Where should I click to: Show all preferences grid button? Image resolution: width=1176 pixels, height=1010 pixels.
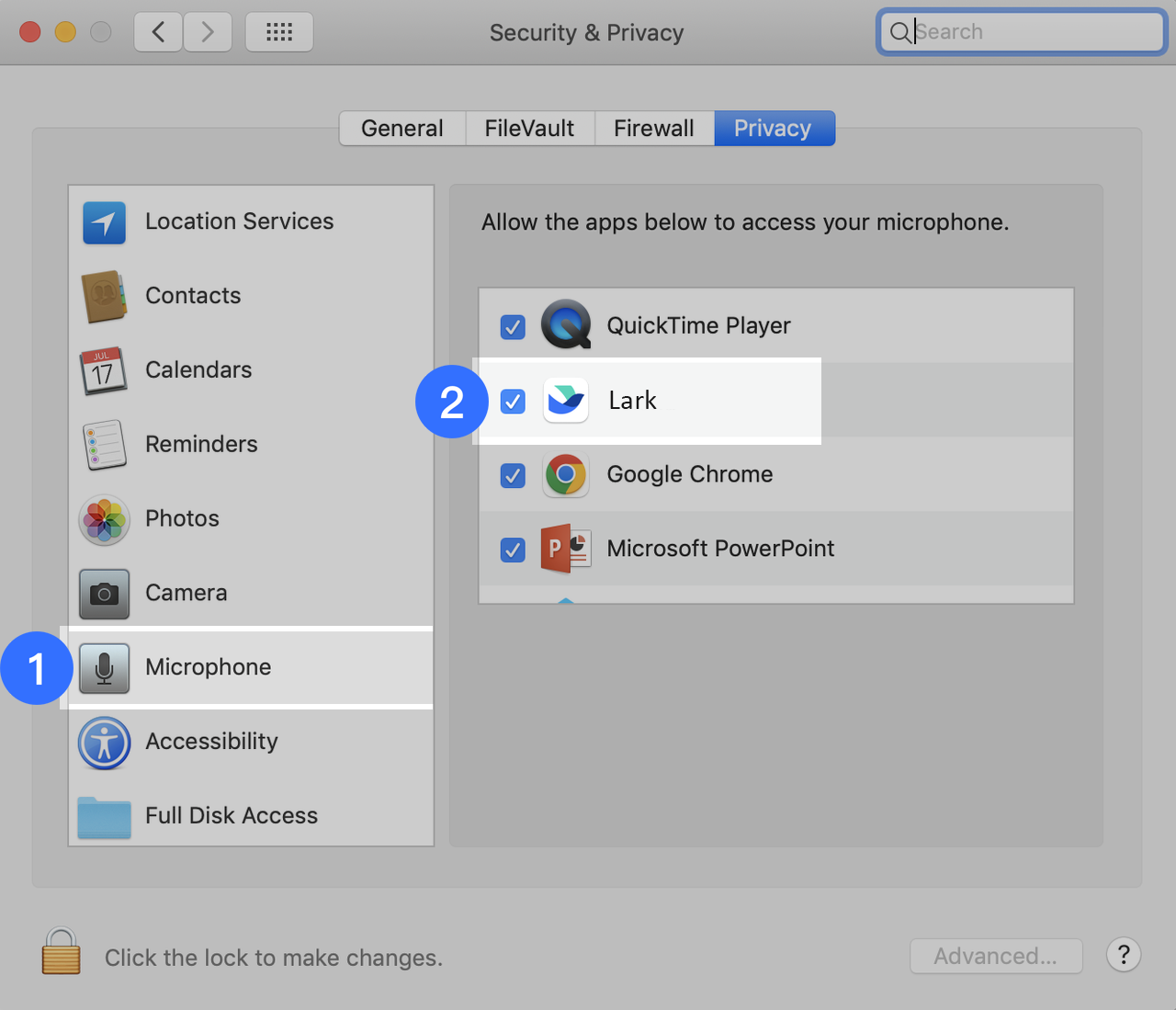[x=279, y=32]
